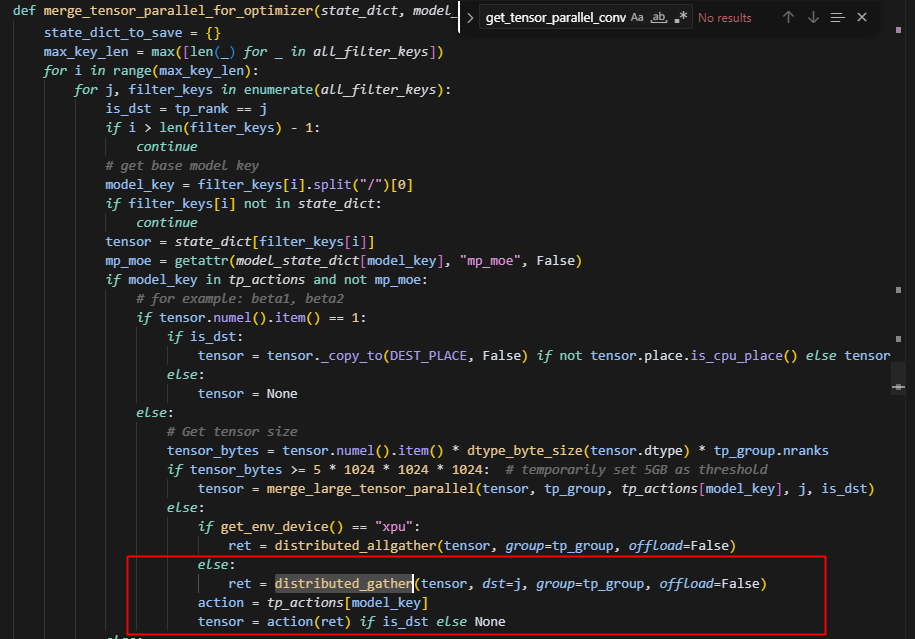915x639 pixels.
Task: Toggle Find in Selection icon
Action: 838,18
